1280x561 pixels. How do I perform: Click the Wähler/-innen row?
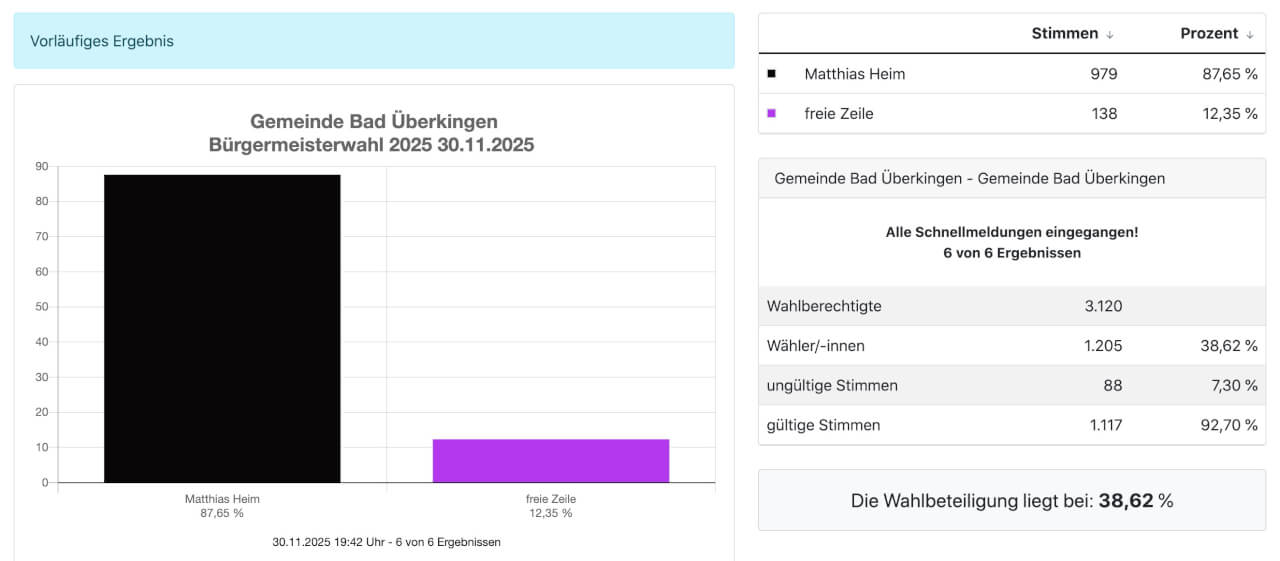click(x=1011, y=346)
